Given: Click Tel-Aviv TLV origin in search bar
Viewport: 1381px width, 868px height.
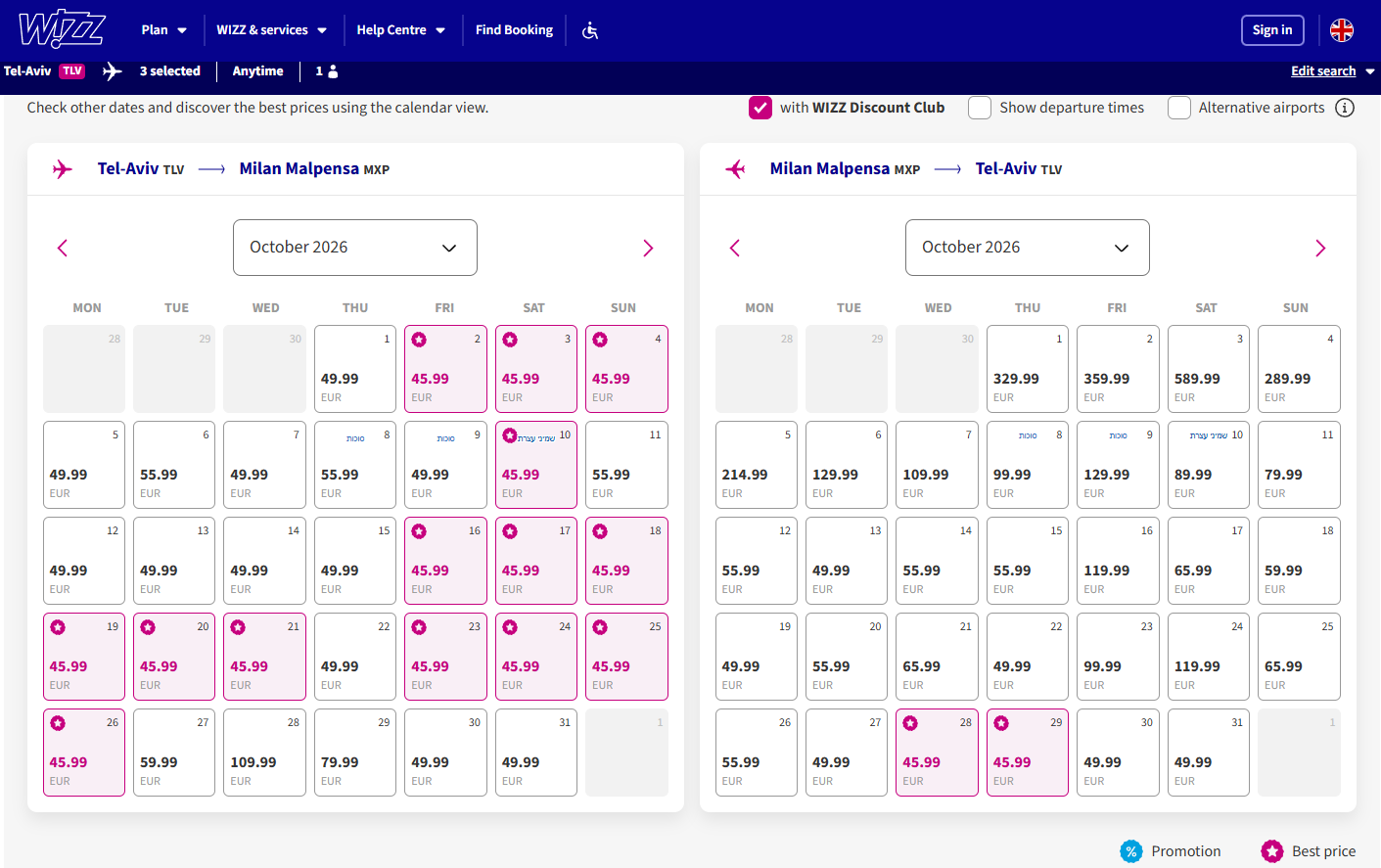Looking at the screenshot, I should point(44,71).
